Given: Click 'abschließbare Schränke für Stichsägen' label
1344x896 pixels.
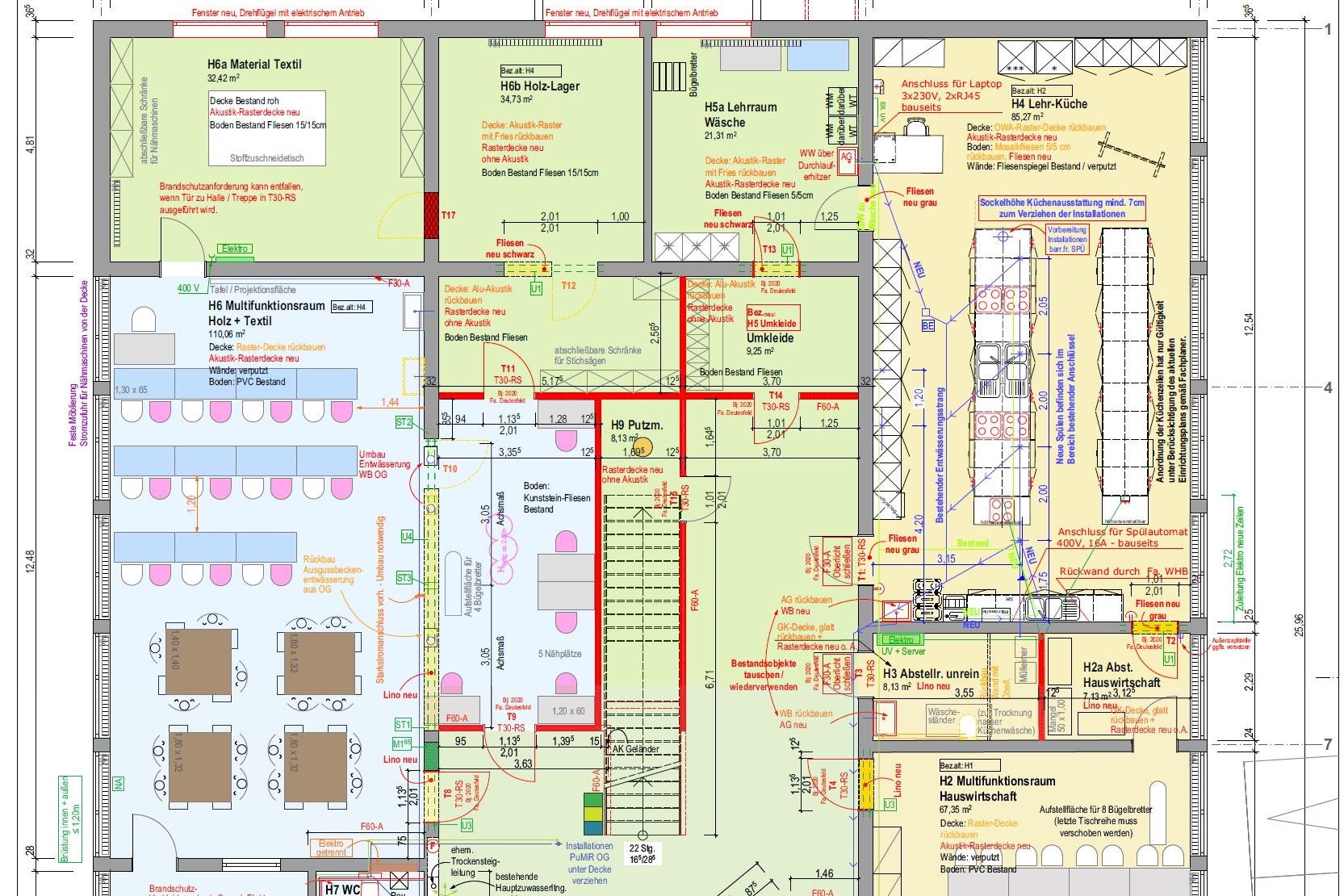Looking at the screenshot, I should [597, 355].
